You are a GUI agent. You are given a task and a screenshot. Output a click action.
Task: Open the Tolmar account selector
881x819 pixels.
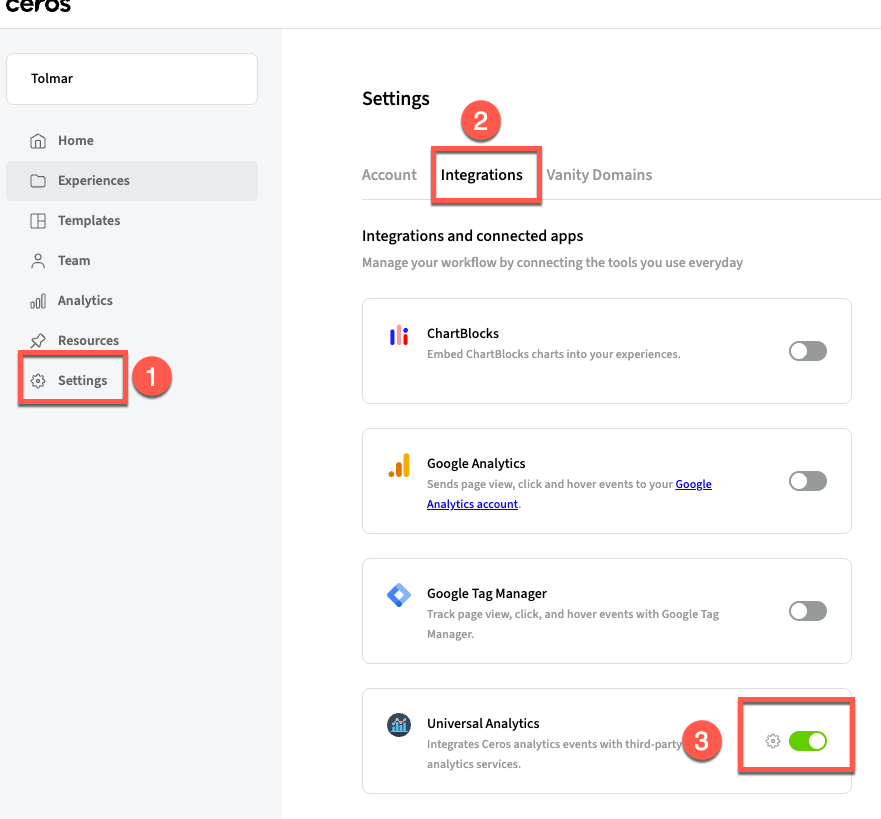click(x=132, y=79)
